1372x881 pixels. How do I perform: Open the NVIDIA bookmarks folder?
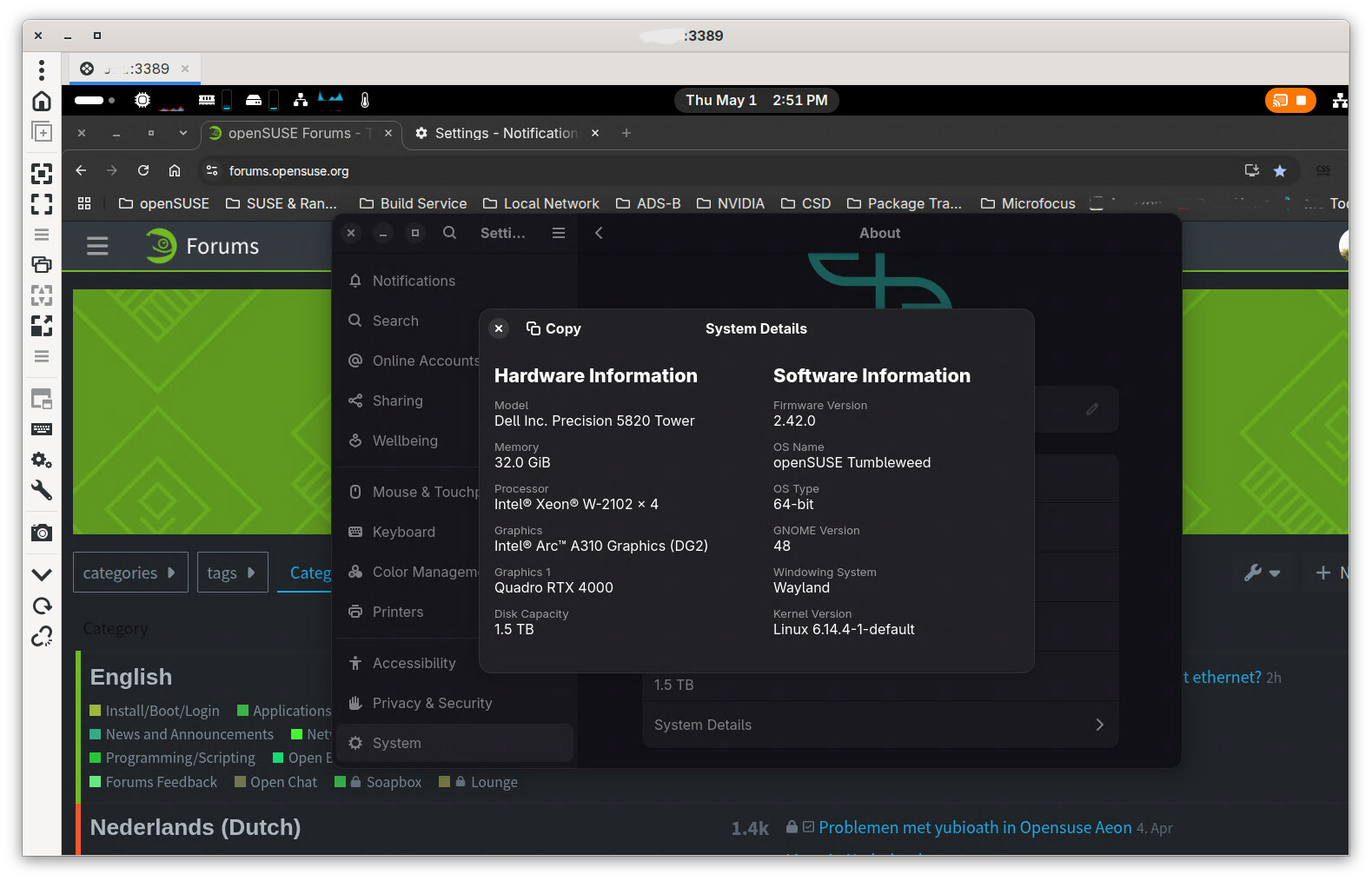(731, 203)
